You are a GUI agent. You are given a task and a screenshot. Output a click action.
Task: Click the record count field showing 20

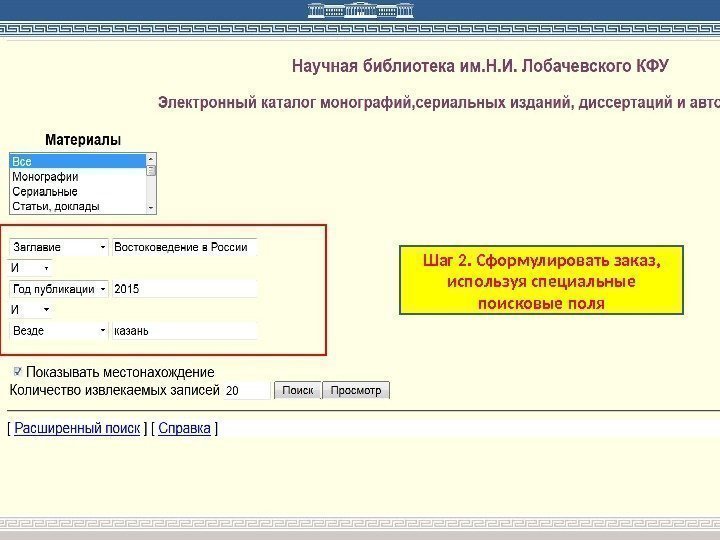[247, 391]
